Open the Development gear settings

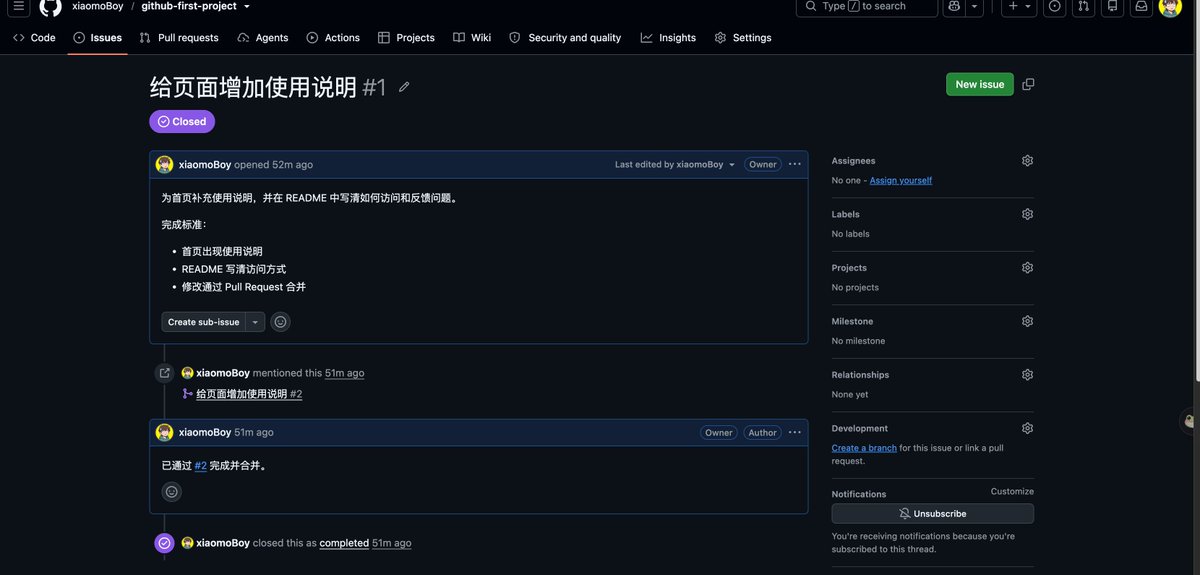(x=1027, y=428)
